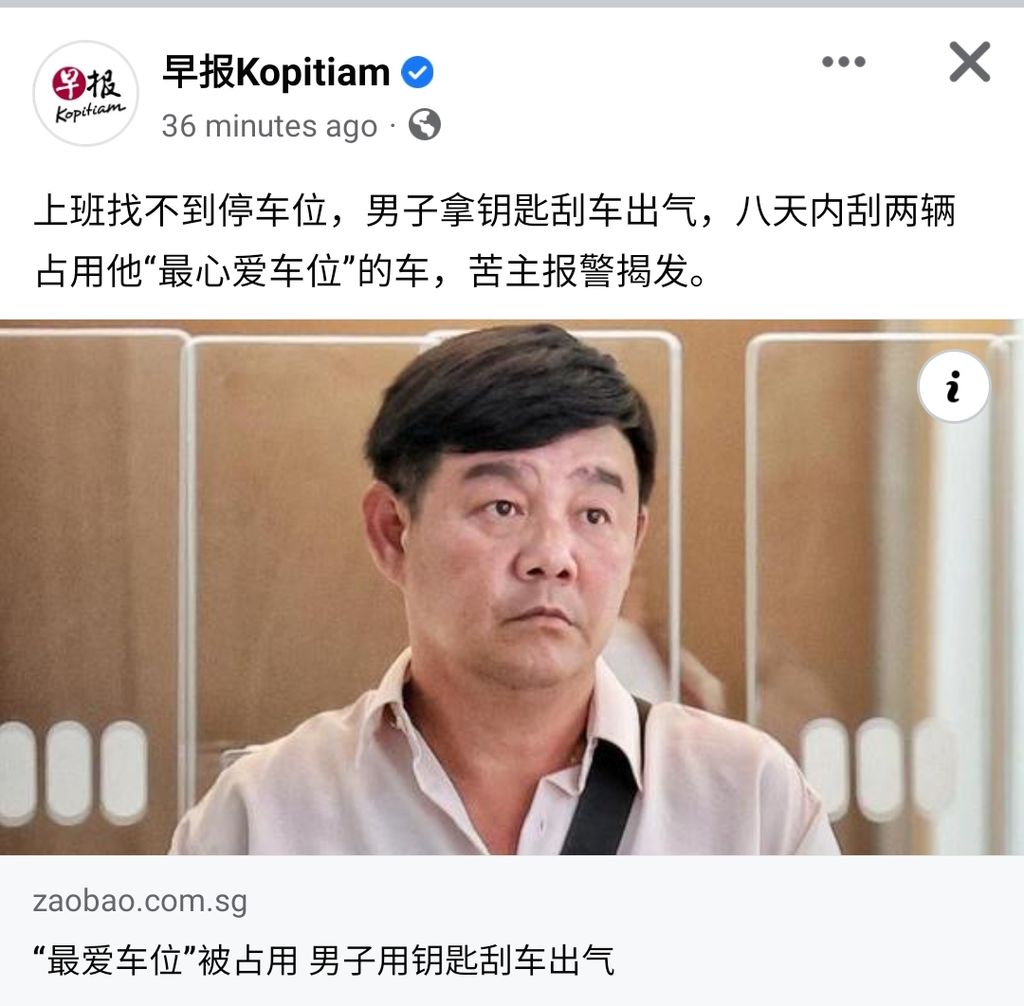Tap the grey link preview footer area

tap(512, 930)
